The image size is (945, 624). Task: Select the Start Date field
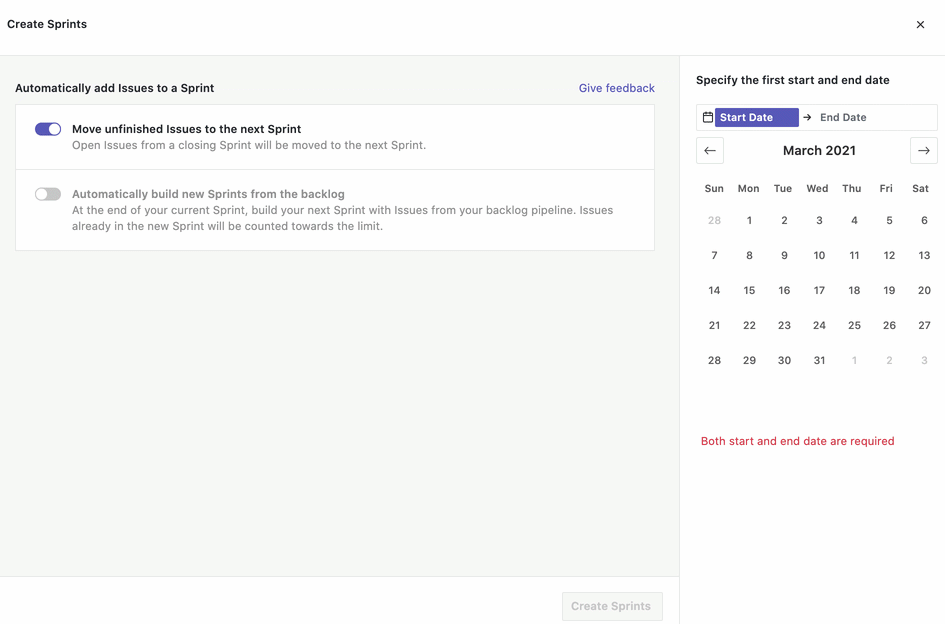click(x=756, y=118)
